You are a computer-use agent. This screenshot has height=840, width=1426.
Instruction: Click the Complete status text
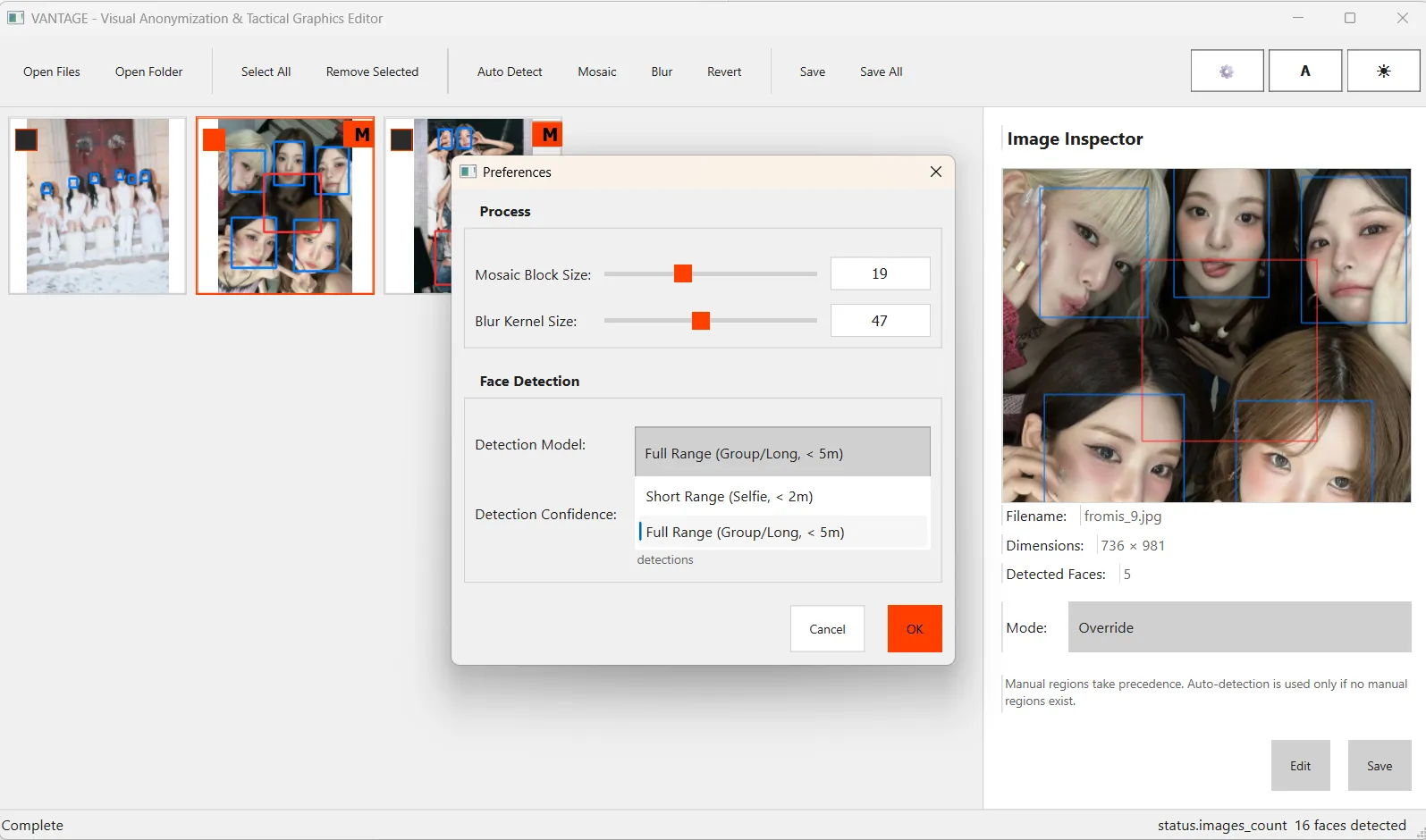click(x=32, y=825)
